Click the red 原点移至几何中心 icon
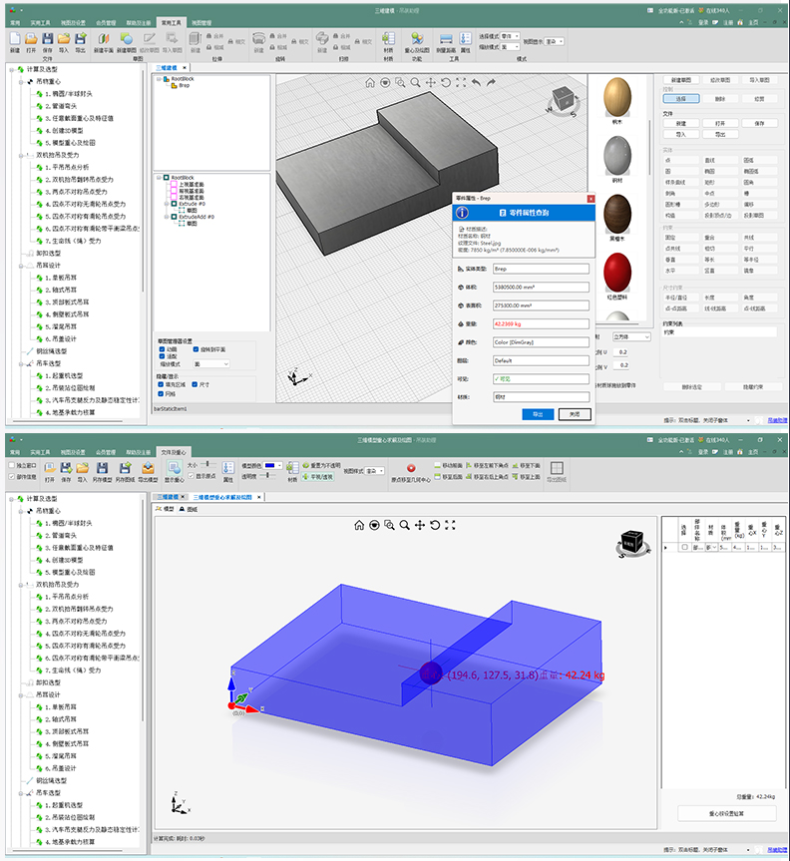The width and height of the screenshot is (790, 861). coord(411,468)
